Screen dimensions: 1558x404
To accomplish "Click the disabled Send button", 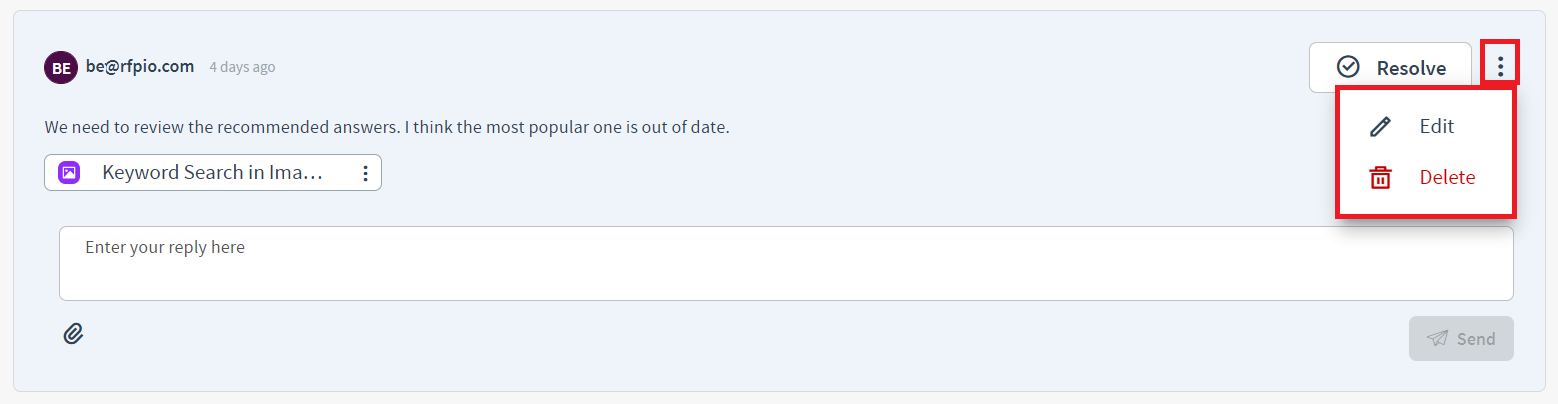I will [x=1461, y=338].
